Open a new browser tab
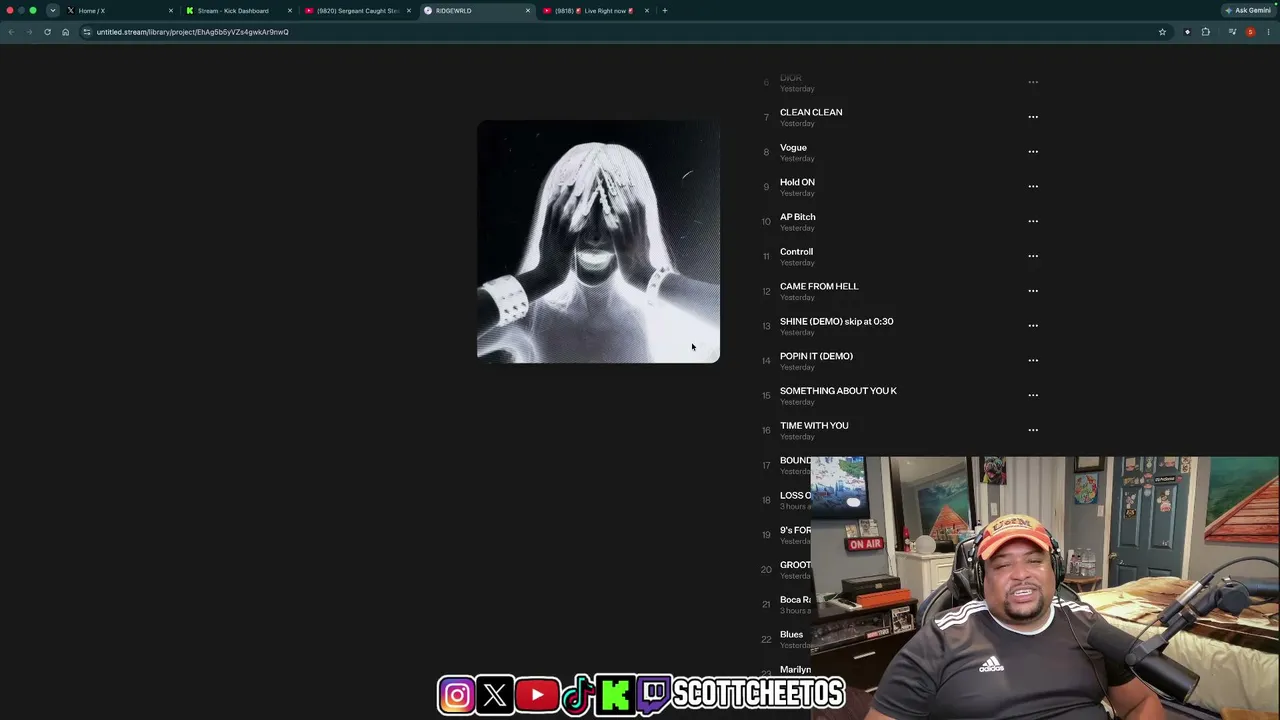Image resolution: width=1280 pixels, height=720 pixels. (665, 11)
